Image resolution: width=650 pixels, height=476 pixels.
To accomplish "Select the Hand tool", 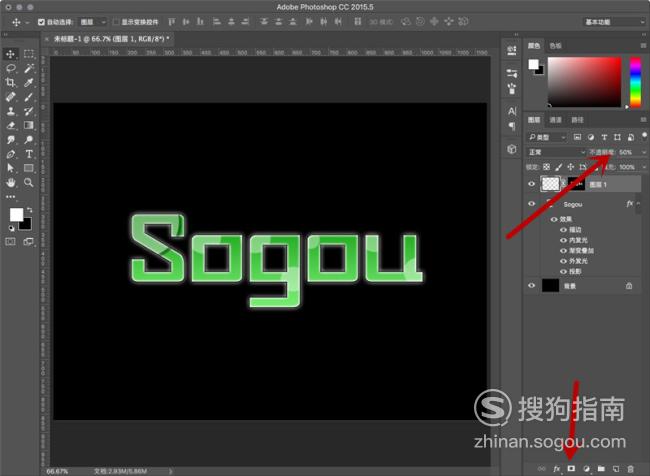I will pos(10,182).
